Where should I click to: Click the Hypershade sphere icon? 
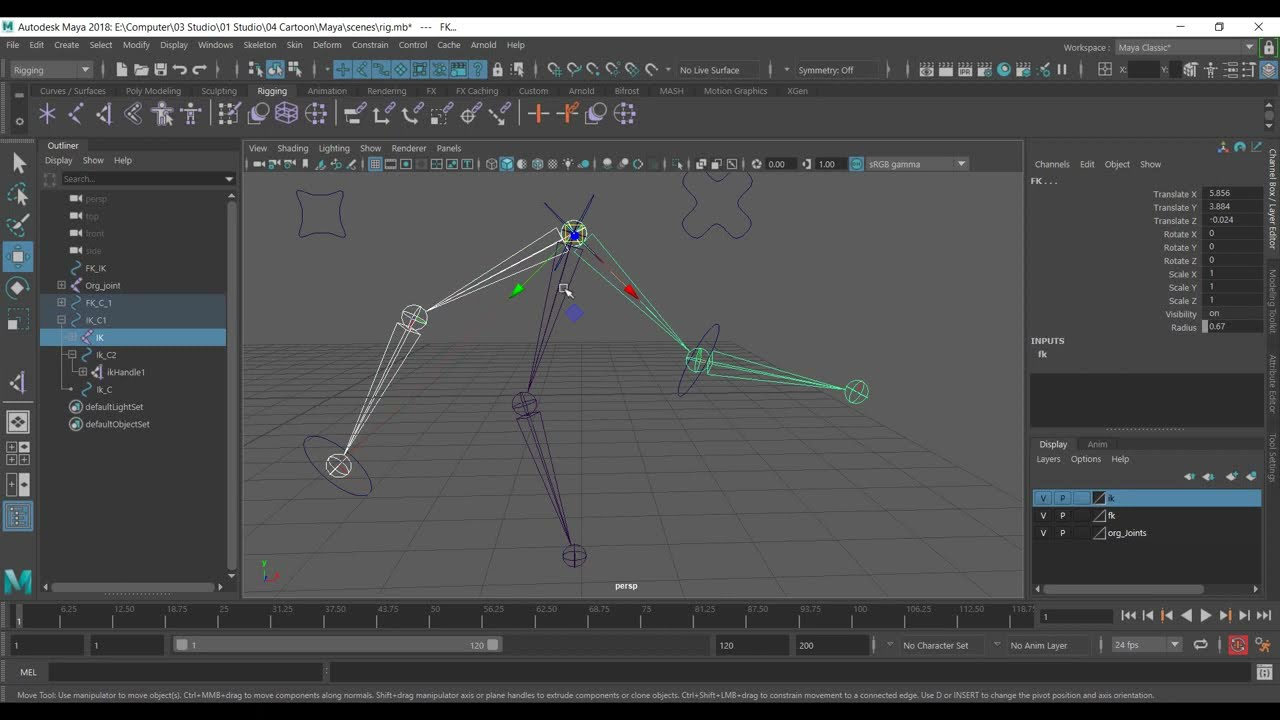click(1005, 70)
